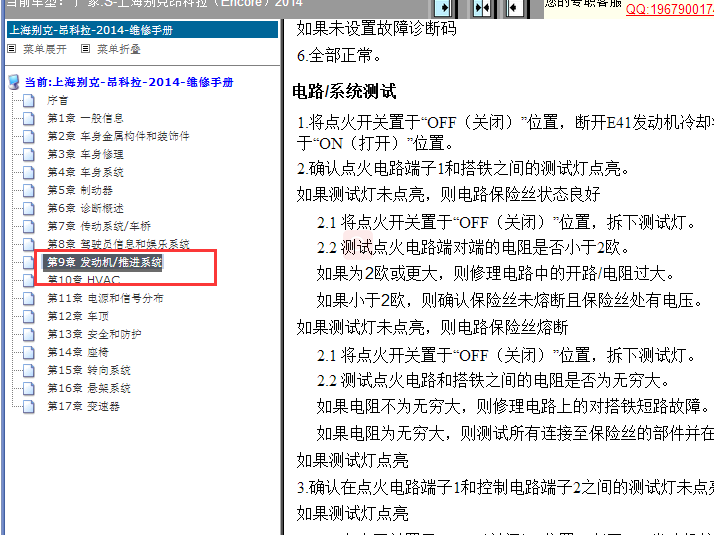714x535 pixels.
Task: Click the 电路/系统测试 heading
Action: (x=344, y=92)
